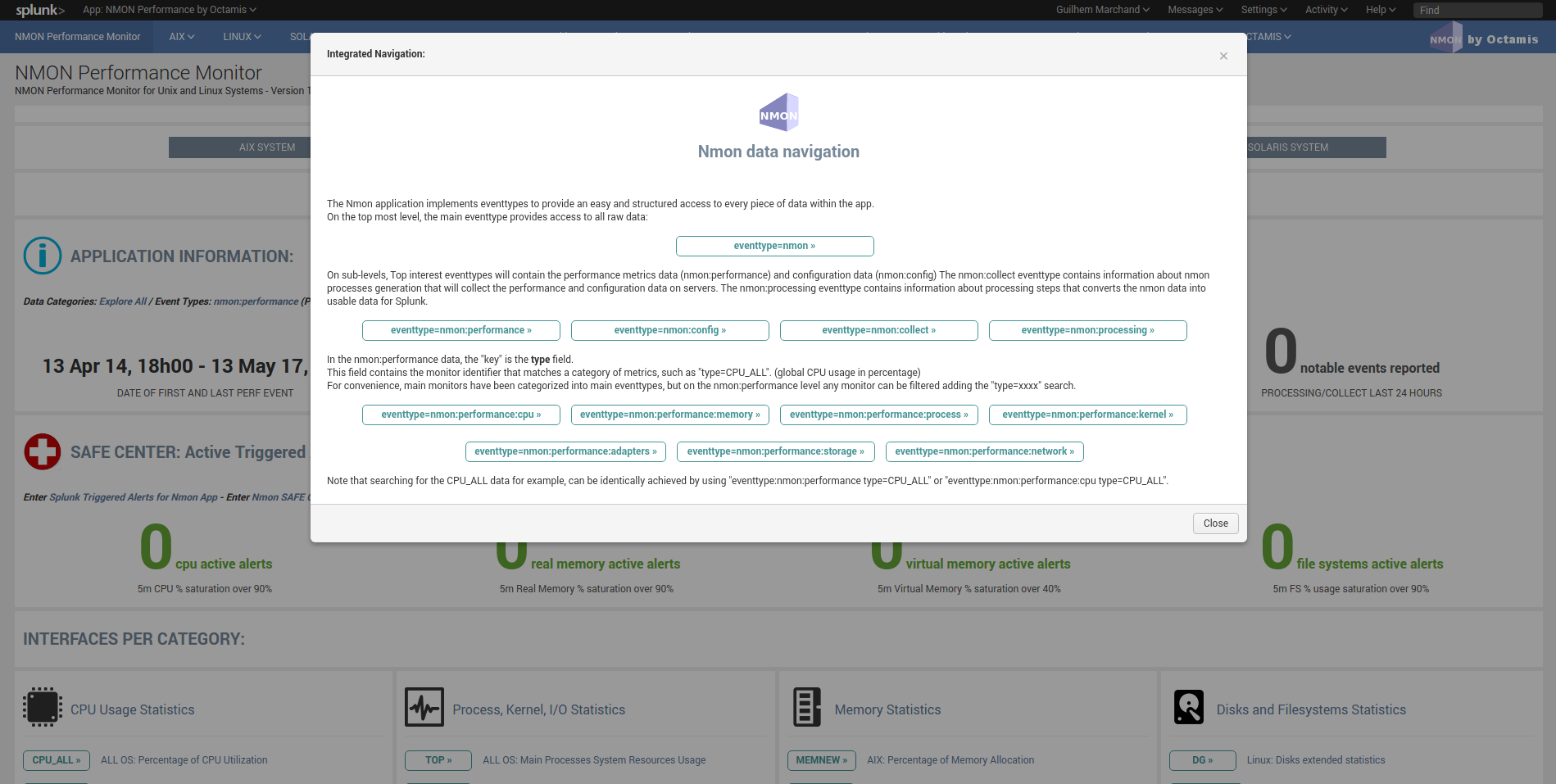1556x784 pixels.
Task: Open the Activity menu
Action: [1326, 10]
